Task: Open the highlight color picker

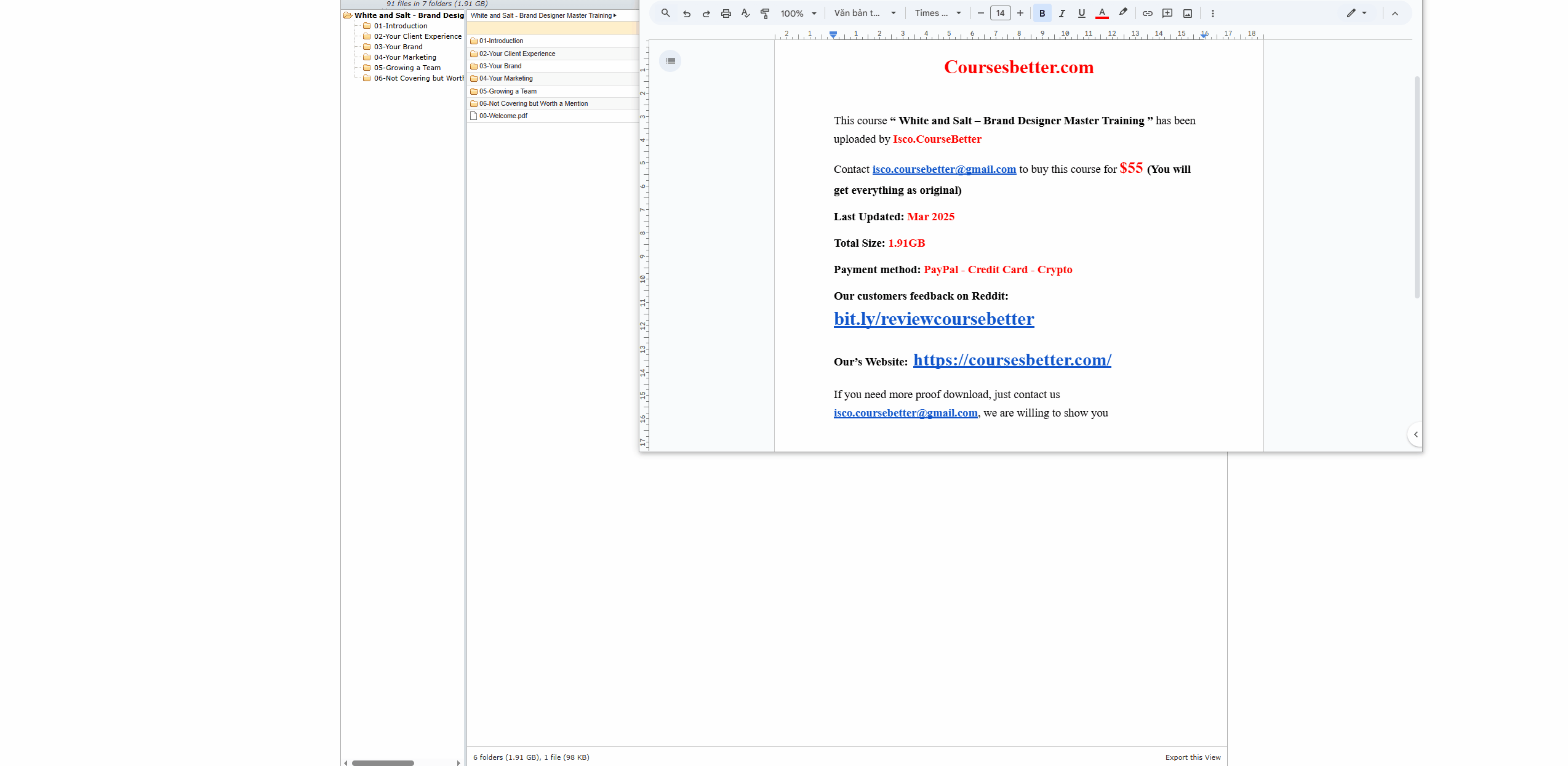Action: (1123, 13)
